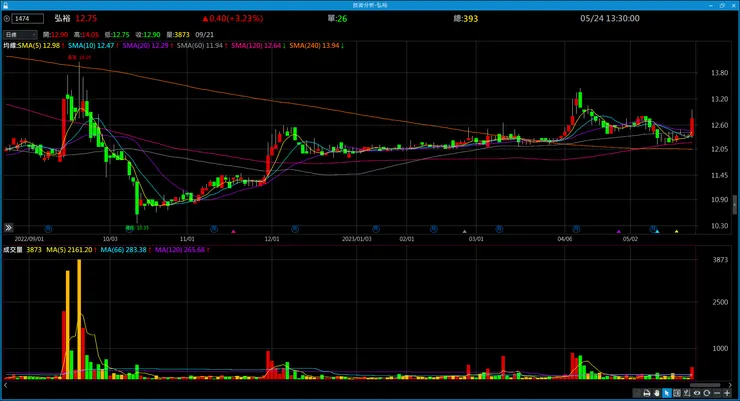Click the circular refresh icon
This screenshot has height=401, width=740.
(x=706, y=393)
